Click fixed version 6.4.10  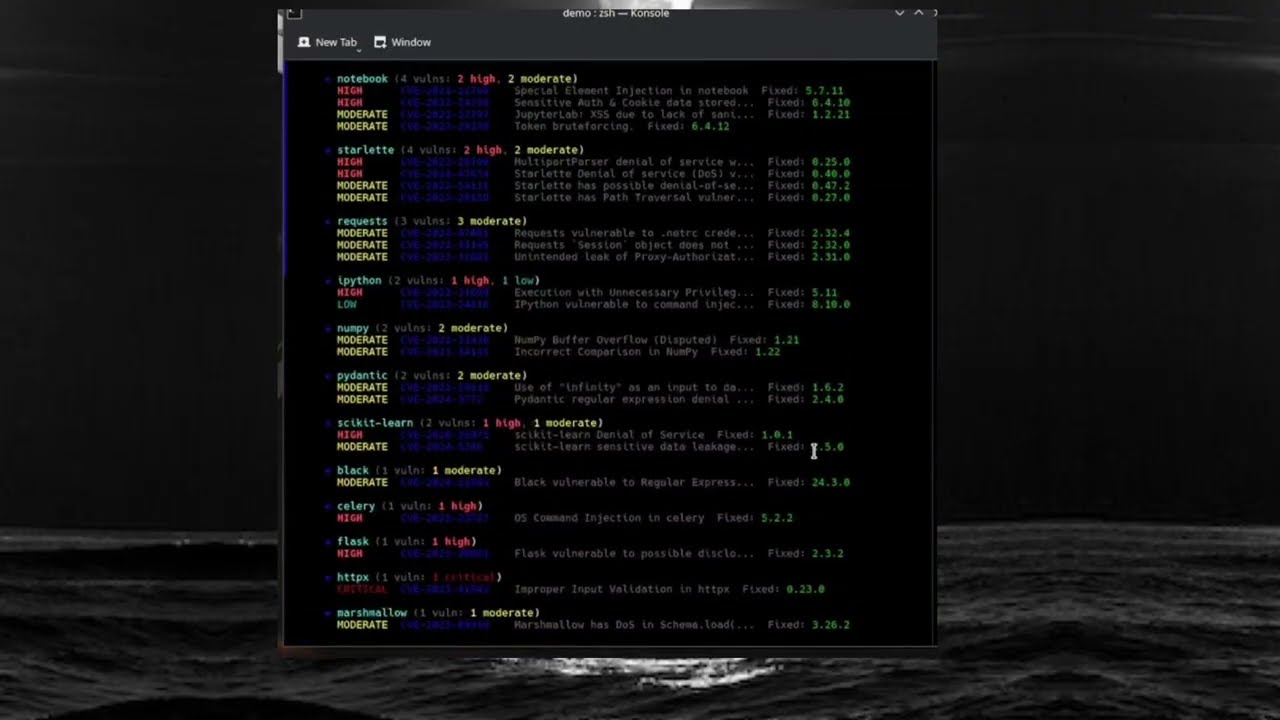(x=831, y=103)
